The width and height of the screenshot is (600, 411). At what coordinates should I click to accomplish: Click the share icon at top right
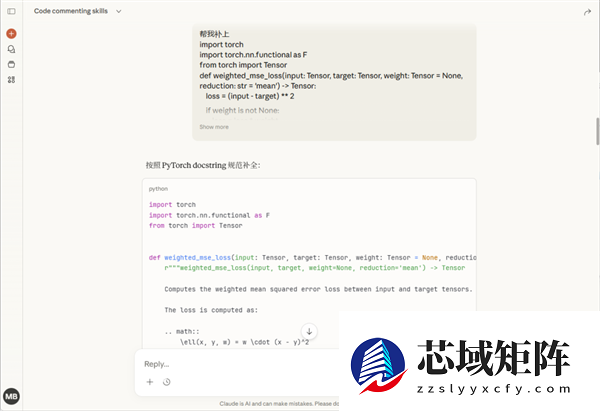click(587, 13)
